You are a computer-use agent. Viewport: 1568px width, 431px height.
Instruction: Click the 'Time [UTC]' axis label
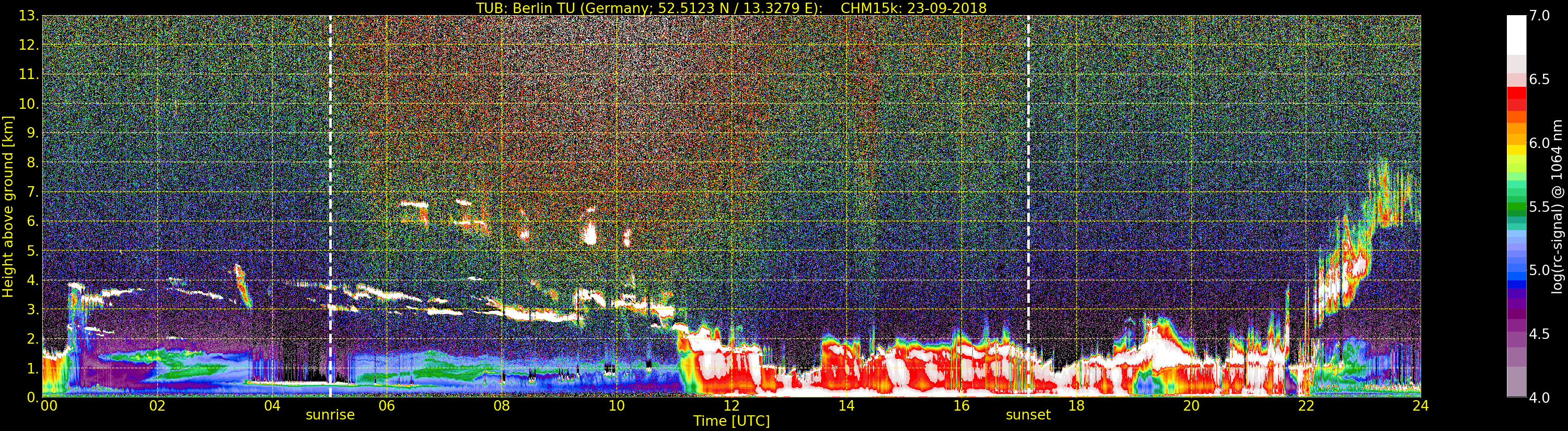pyautogui.click(x=731, y=421)
